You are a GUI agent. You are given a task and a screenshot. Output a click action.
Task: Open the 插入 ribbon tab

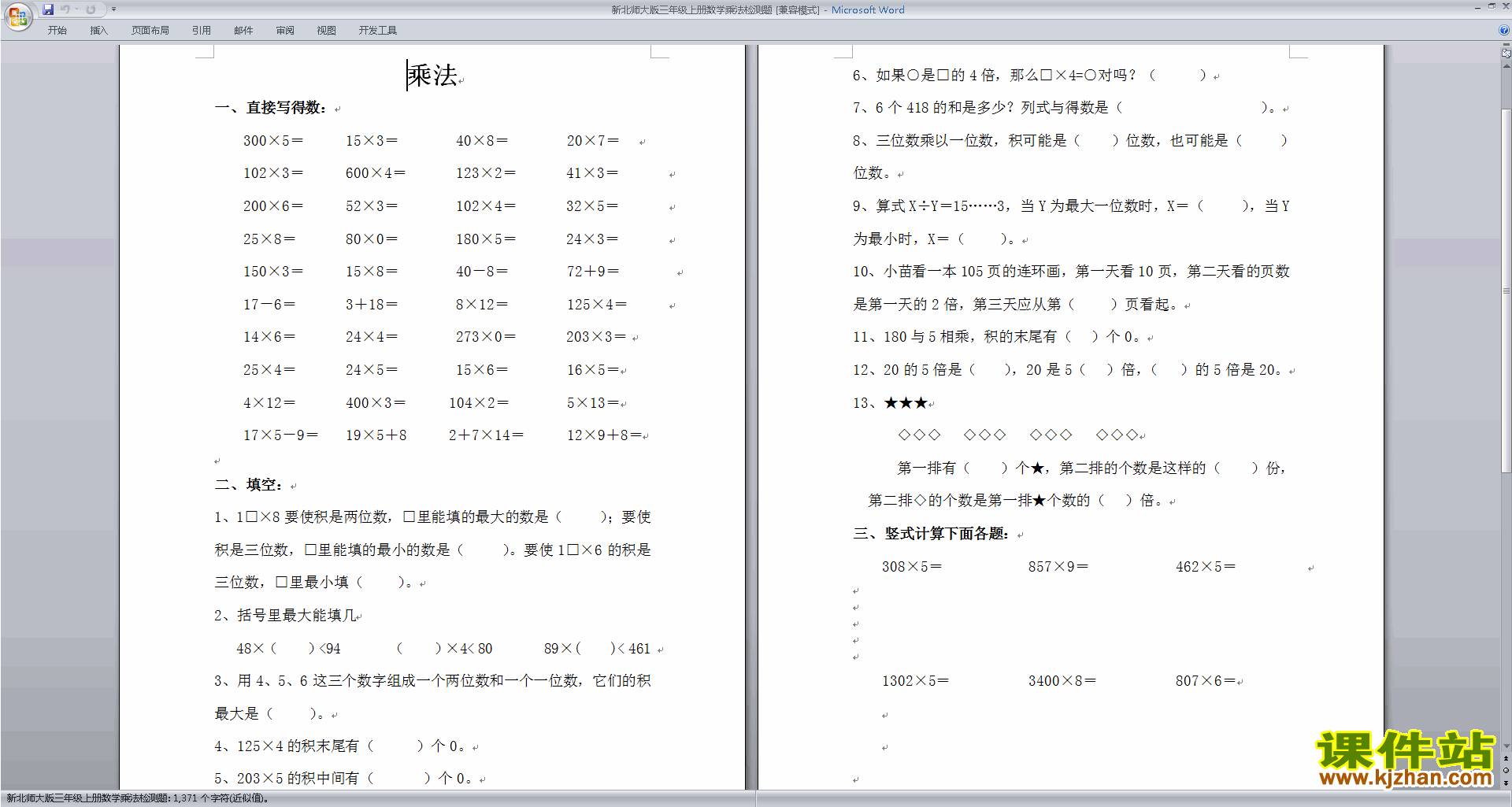click(98, 30)
